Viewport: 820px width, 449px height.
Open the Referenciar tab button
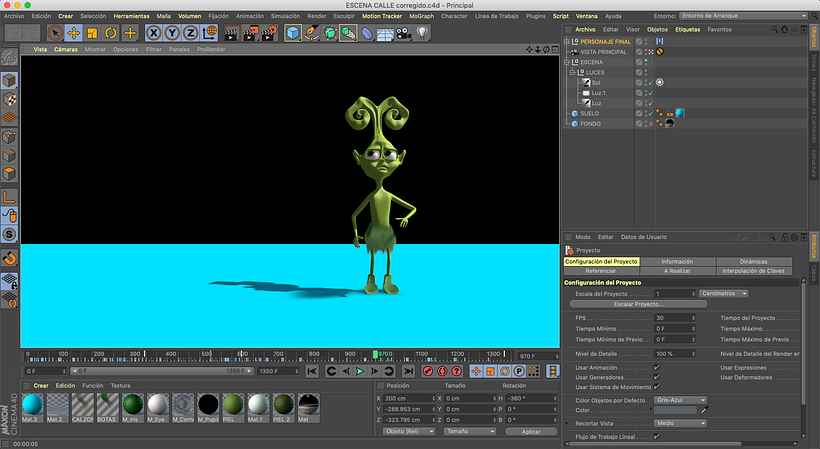[x=601, y=271]
